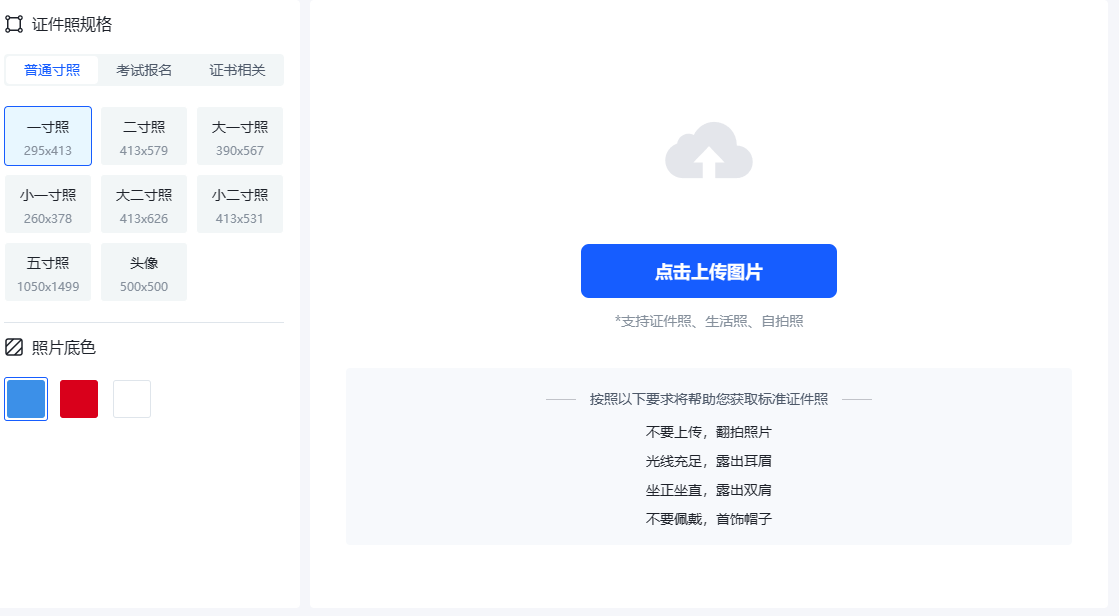The image size is (1119, 616).
Task: Select the 小二寸照 413x531 size option
Action: 239,204
